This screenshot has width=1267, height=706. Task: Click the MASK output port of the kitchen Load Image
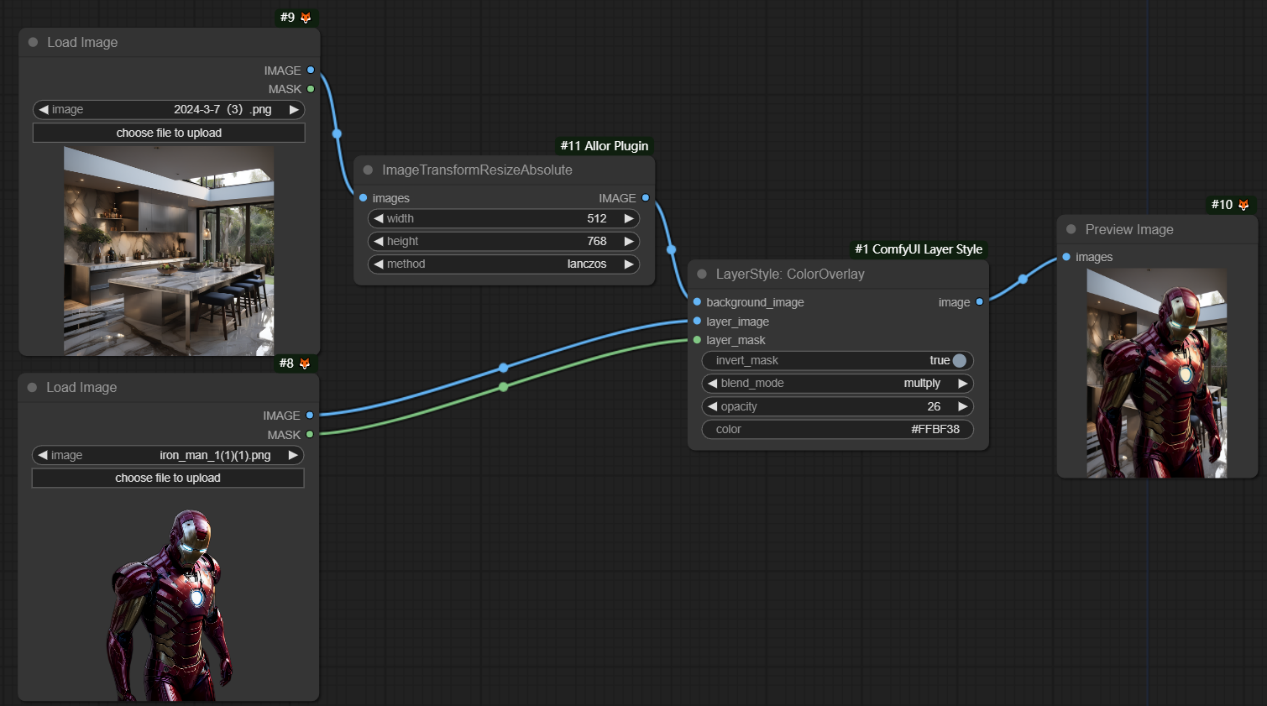tap(311, 89)
